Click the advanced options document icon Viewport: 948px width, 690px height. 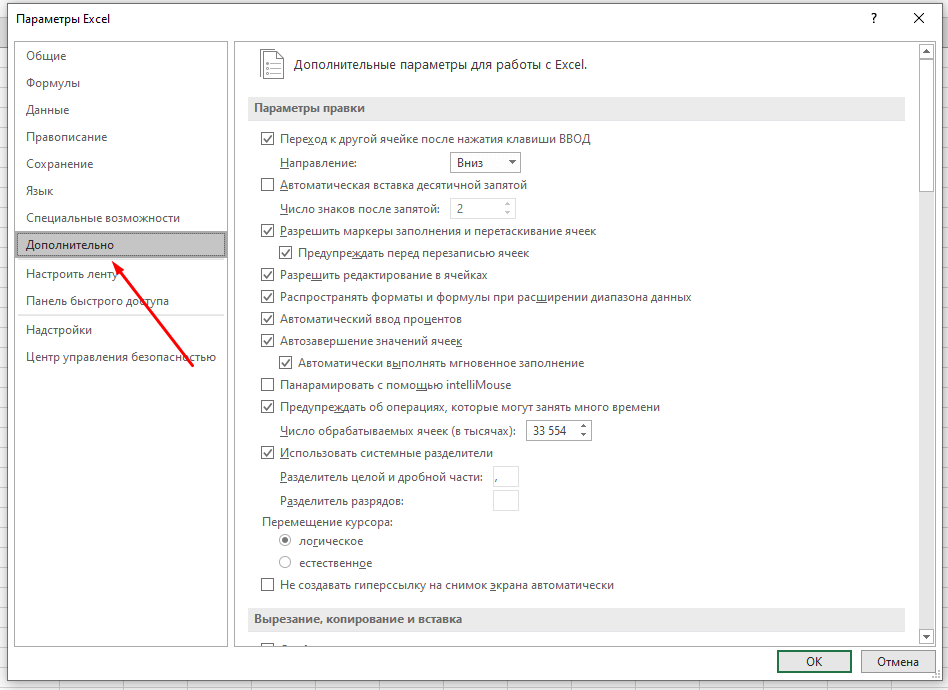[x=272, y=64]
